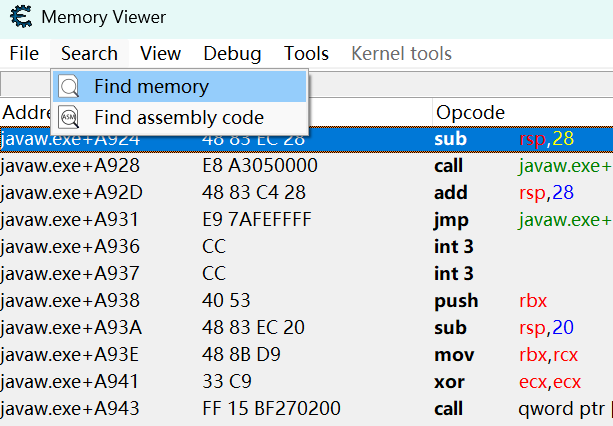Open the File menu
The width and height of the screenshot is (613, 426).
[23, 54]
